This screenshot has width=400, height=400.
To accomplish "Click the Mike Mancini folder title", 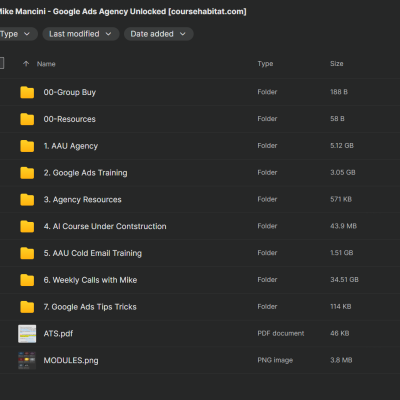I will [x=123, y=12].
